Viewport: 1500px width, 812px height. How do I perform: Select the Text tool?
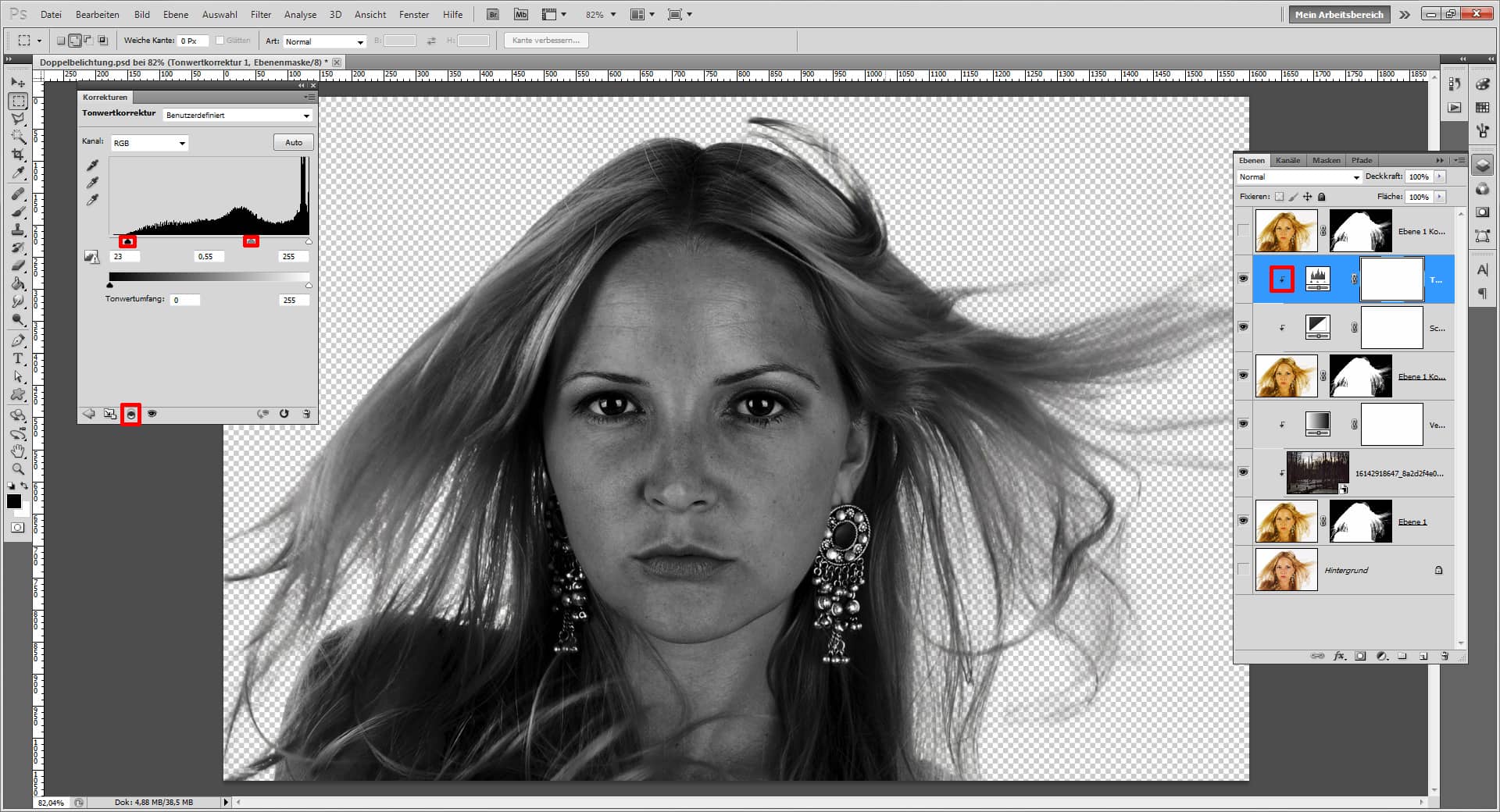[17, 359]
